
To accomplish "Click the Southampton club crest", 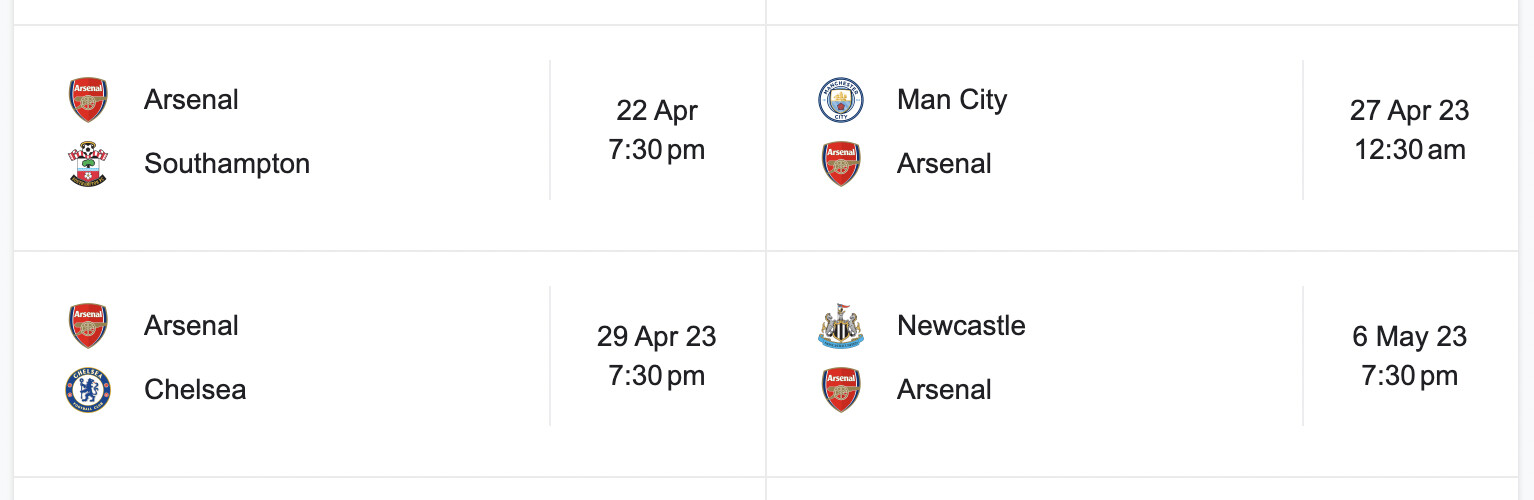I will pos(88,164).
